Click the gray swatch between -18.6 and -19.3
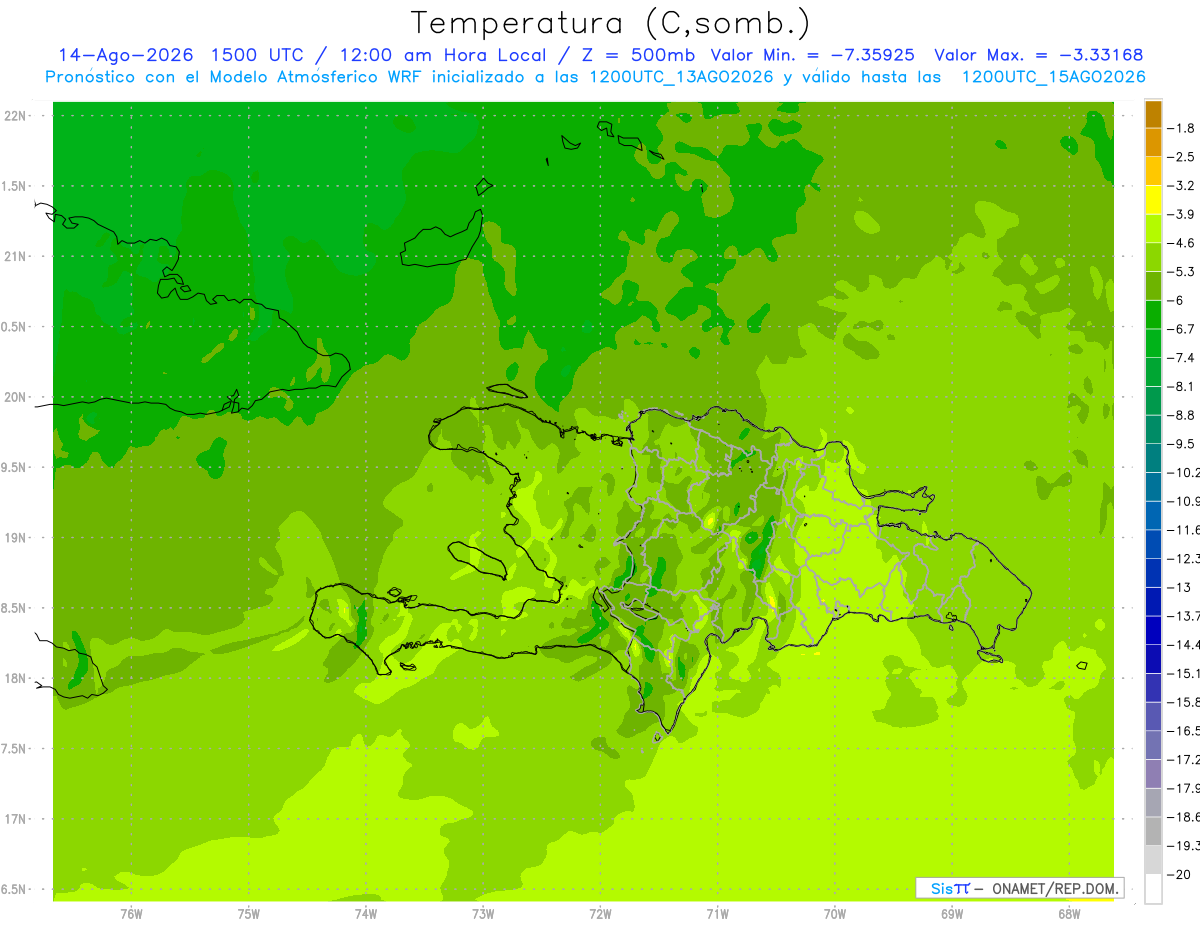Viewport: 1200px width, 927px height. (x=1153, y=831)
